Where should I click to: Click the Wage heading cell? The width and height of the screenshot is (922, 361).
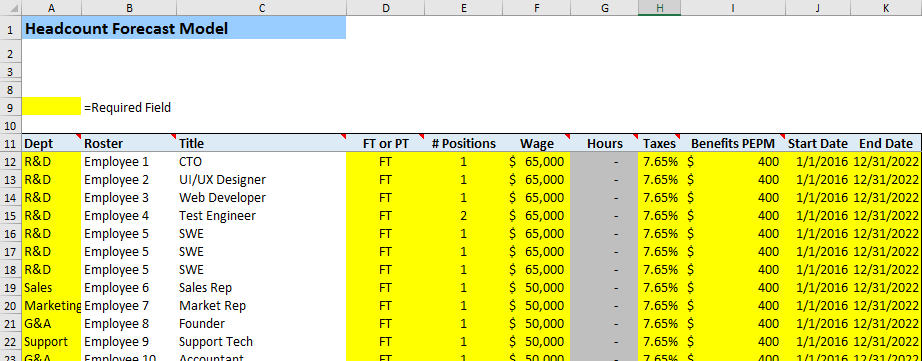[536, 143]
